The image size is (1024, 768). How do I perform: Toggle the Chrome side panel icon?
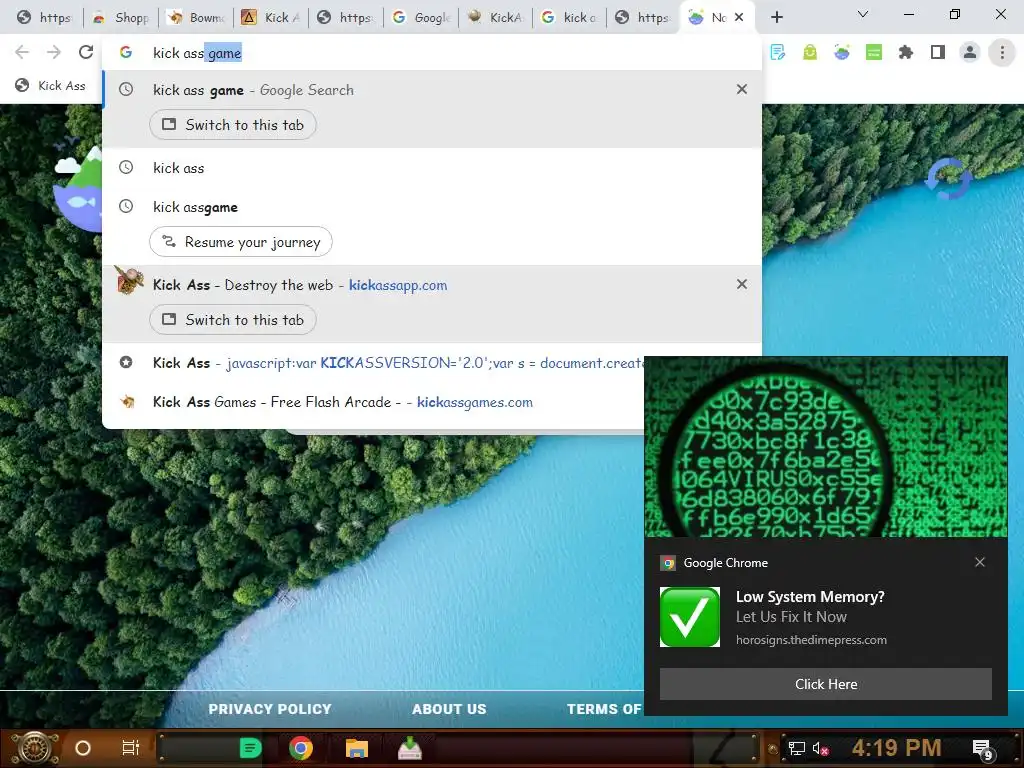click(938, 52)
